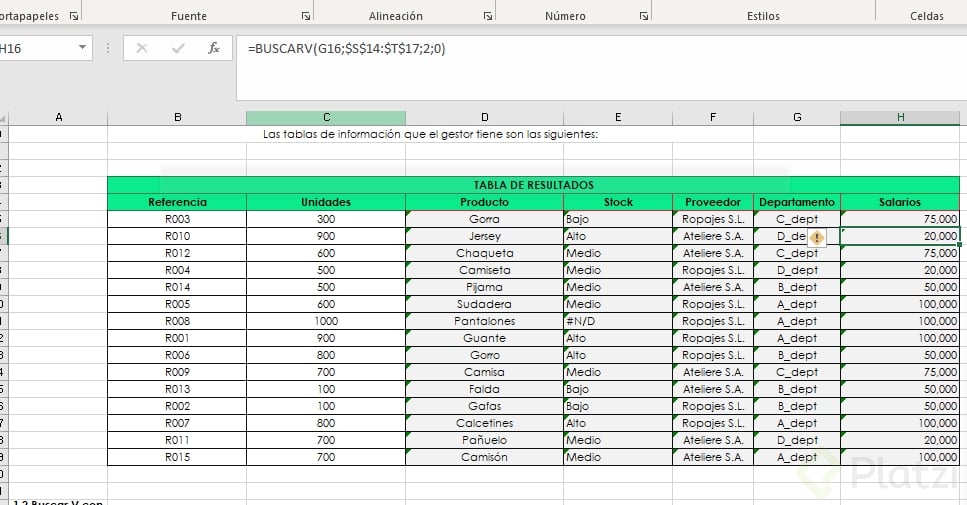Select column E header
This screenshot has height=505, width=967.
point(618,117)
